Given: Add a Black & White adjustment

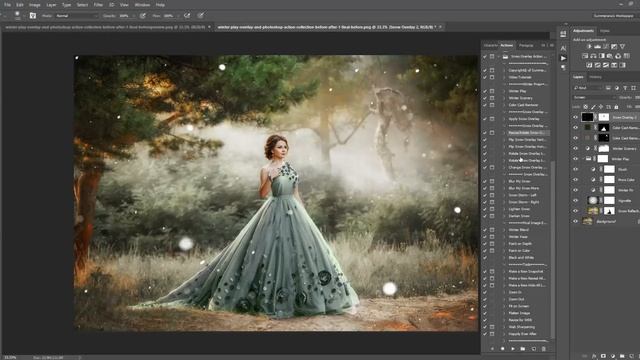Looking at the screenshot, I should click(x=602, y=56).
